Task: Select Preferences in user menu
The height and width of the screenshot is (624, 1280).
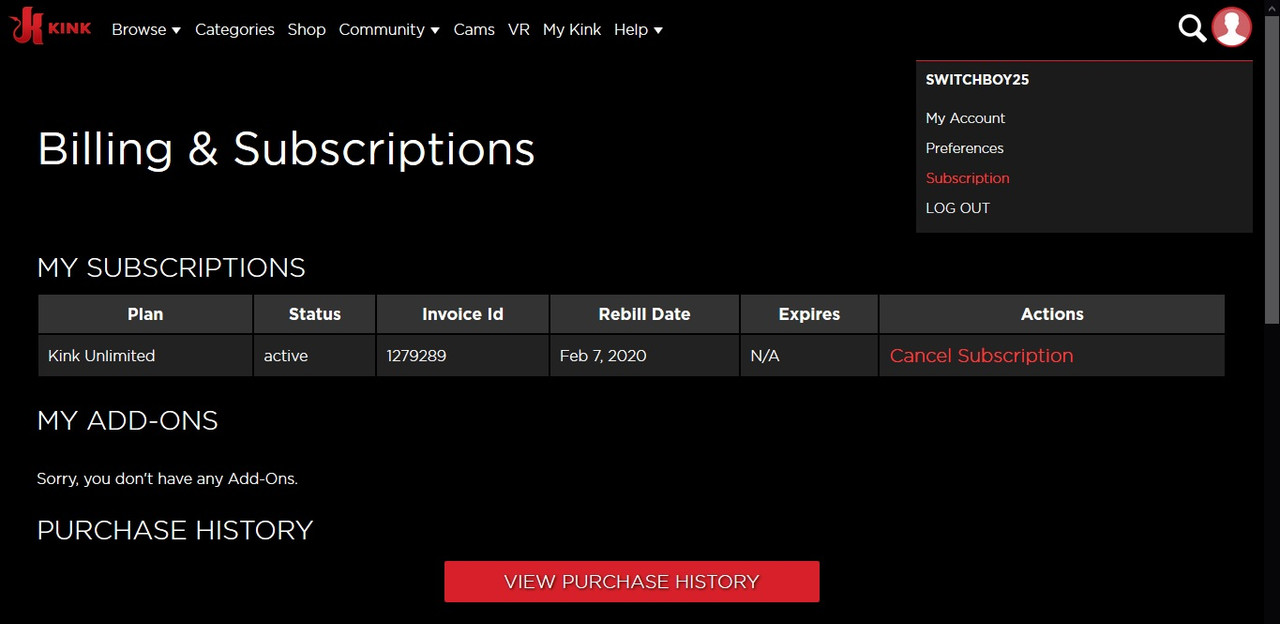Action: coord(964,148)
